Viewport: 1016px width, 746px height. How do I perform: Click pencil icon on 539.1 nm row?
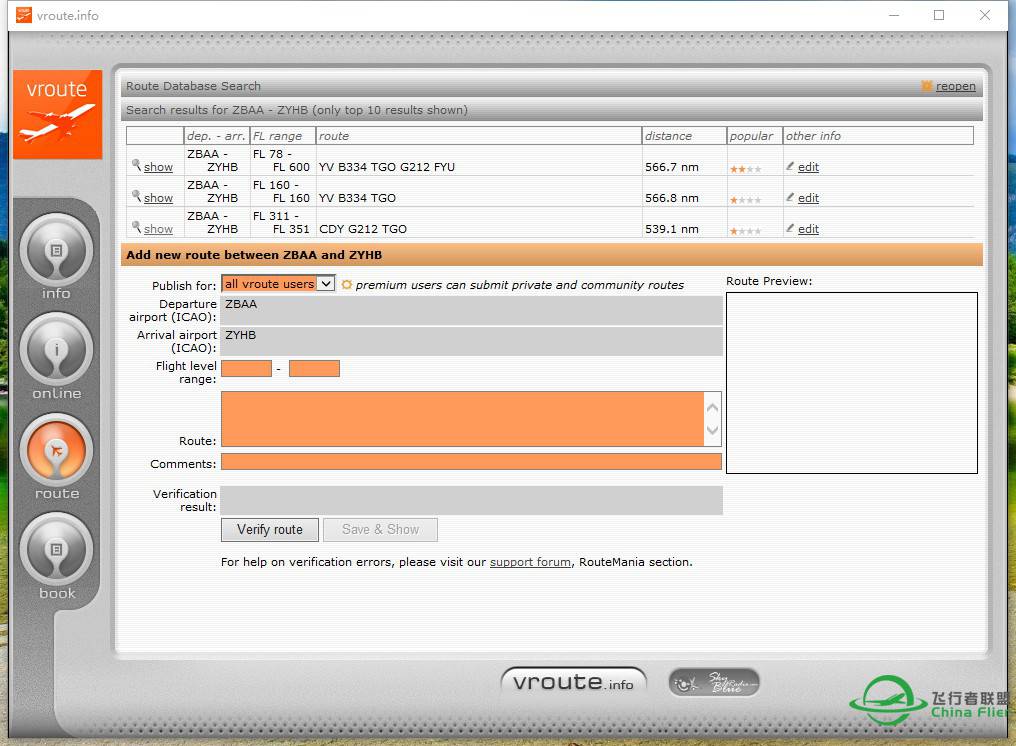(790, 228)
